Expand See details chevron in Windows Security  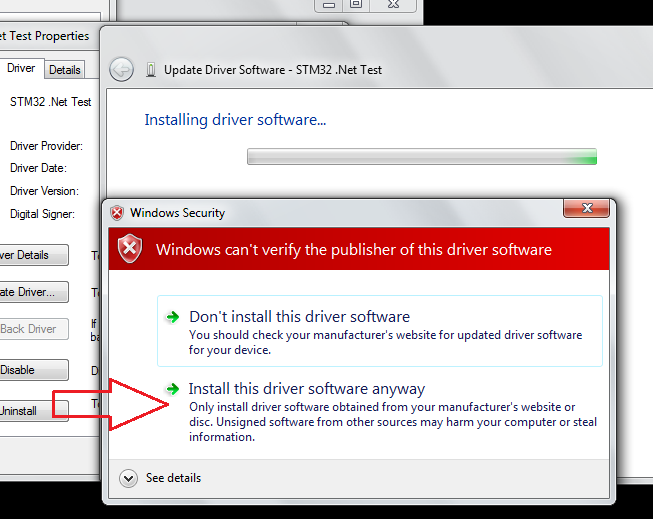(128, 478)
